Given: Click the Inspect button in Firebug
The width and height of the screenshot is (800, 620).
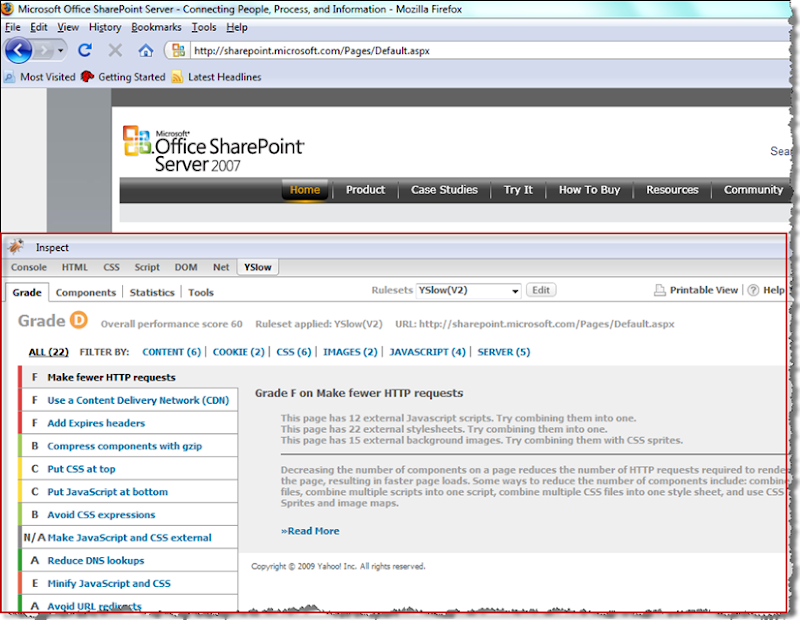Looking at the screenshot, I should 52,247.
